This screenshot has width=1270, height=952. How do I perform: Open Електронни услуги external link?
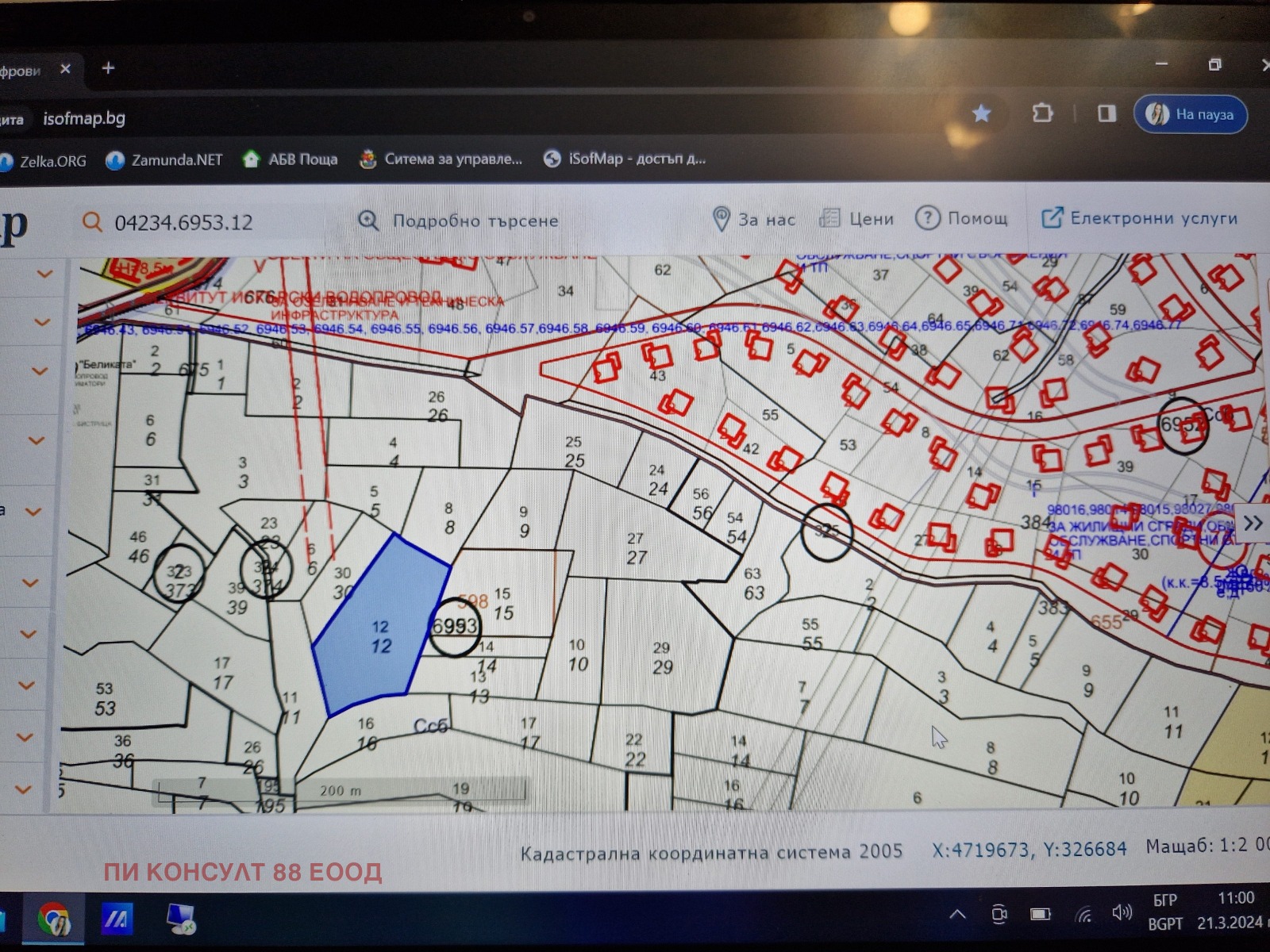[1140, 218]
